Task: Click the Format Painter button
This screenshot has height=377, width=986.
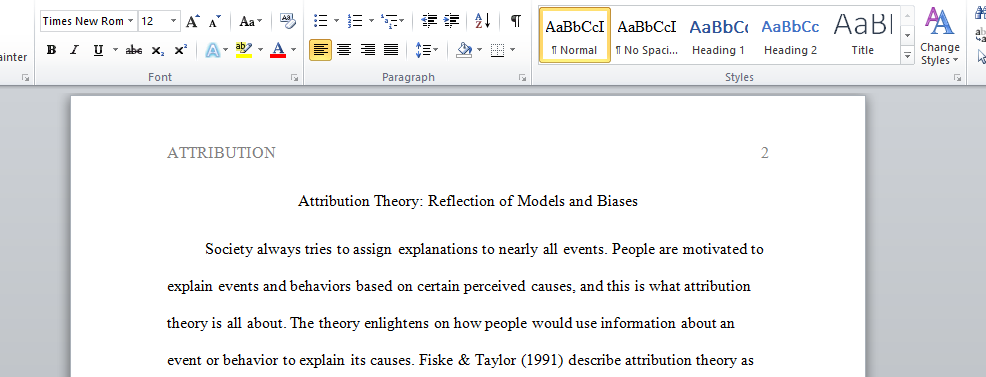Action: 13,57
